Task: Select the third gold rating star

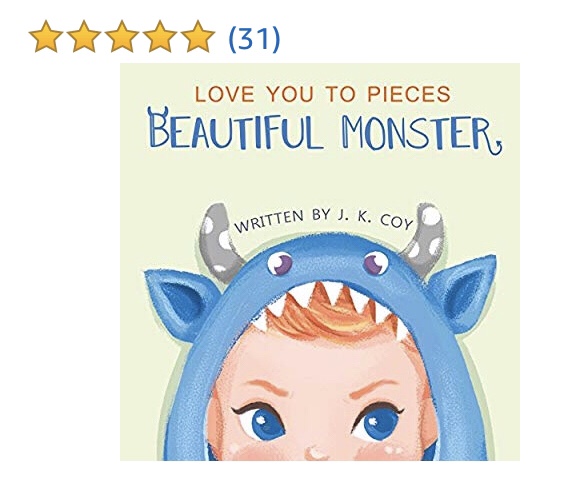Action: click(122, 36)
